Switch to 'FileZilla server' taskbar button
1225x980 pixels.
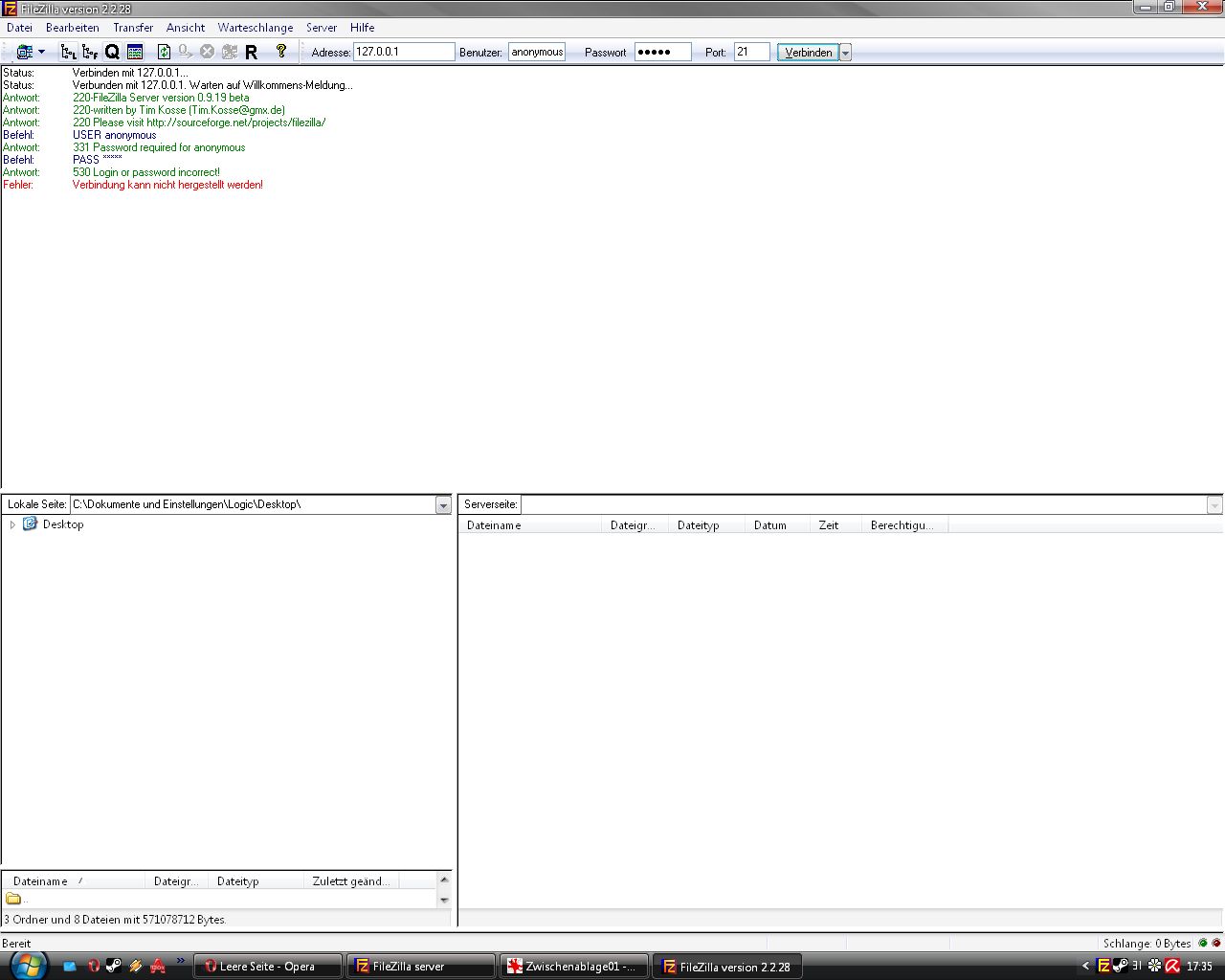(x=420, y=967)
